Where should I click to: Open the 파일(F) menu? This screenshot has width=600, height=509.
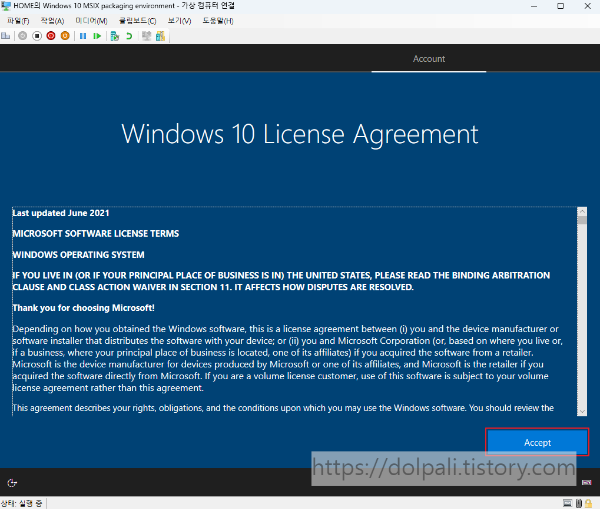pos(18,21)
